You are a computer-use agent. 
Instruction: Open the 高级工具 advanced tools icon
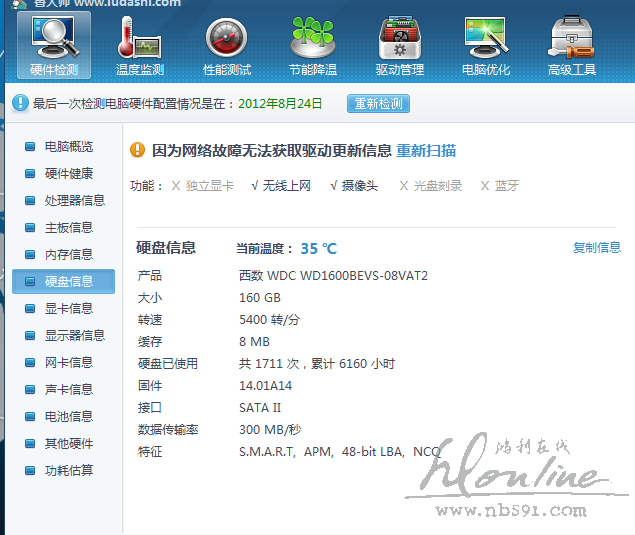pos(571,44)
